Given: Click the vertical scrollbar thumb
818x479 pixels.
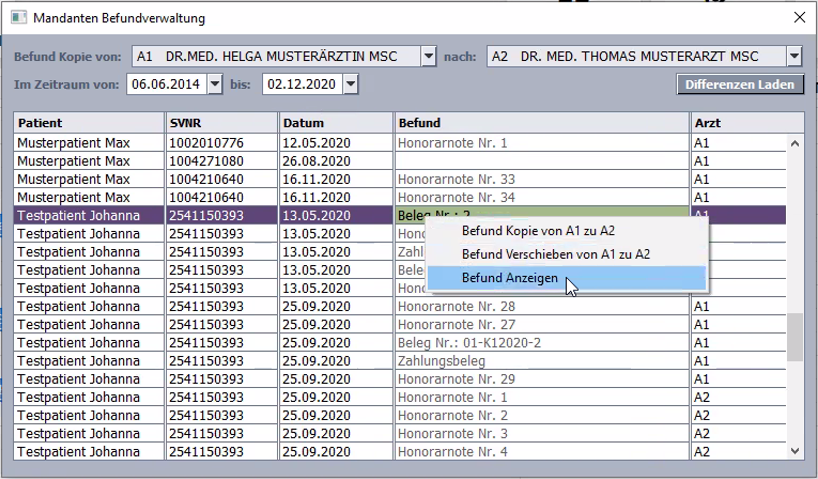Looking at the screenshot, I should coord(795,337).
